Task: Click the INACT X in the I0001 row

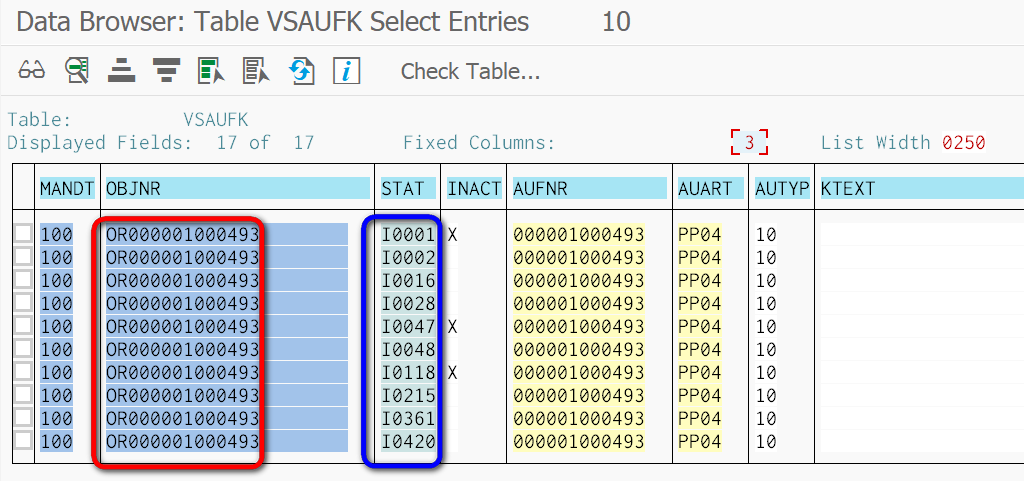Action: 453,234
